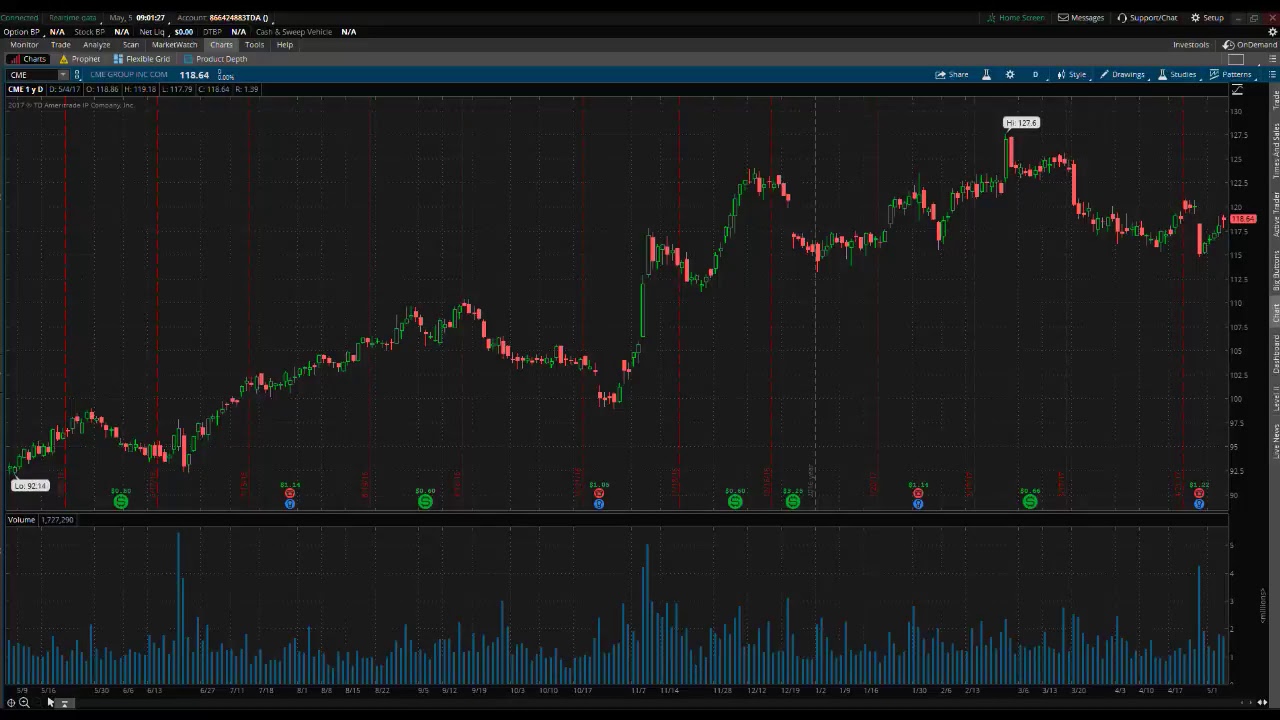Select the Charts sub-tab with bar icon
1280x720 pixels.
pos(28,59)
